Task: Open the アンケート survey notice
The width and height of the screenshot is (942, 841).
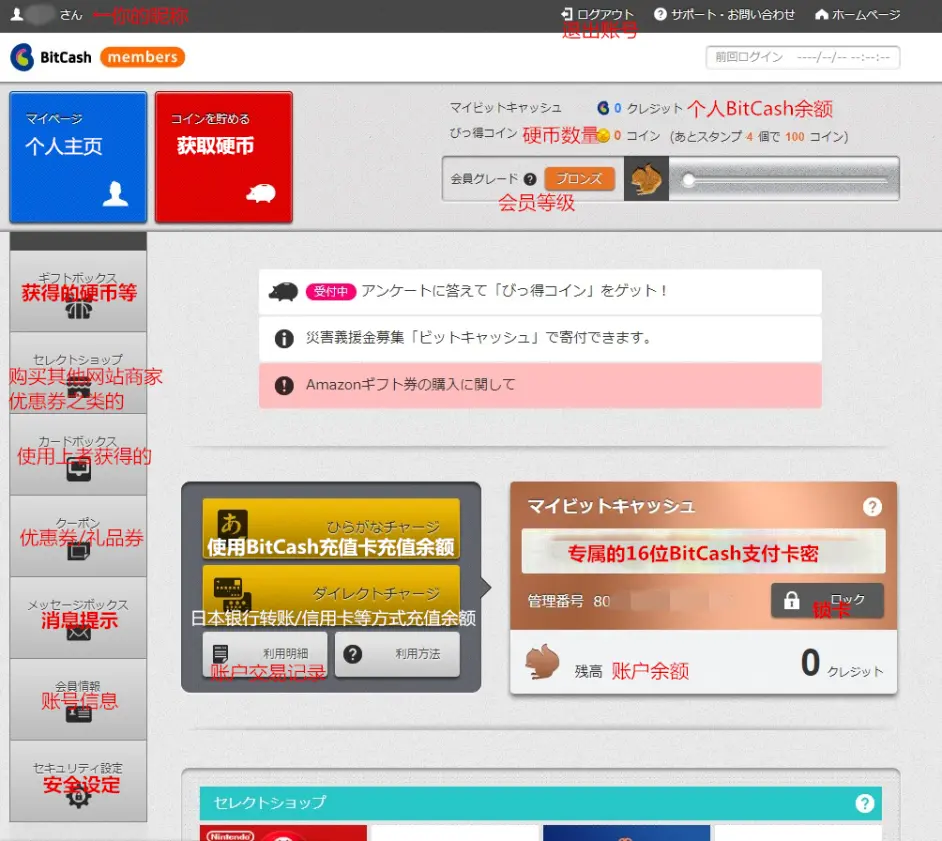Action: pyautogui.click(x=540, y=291)
